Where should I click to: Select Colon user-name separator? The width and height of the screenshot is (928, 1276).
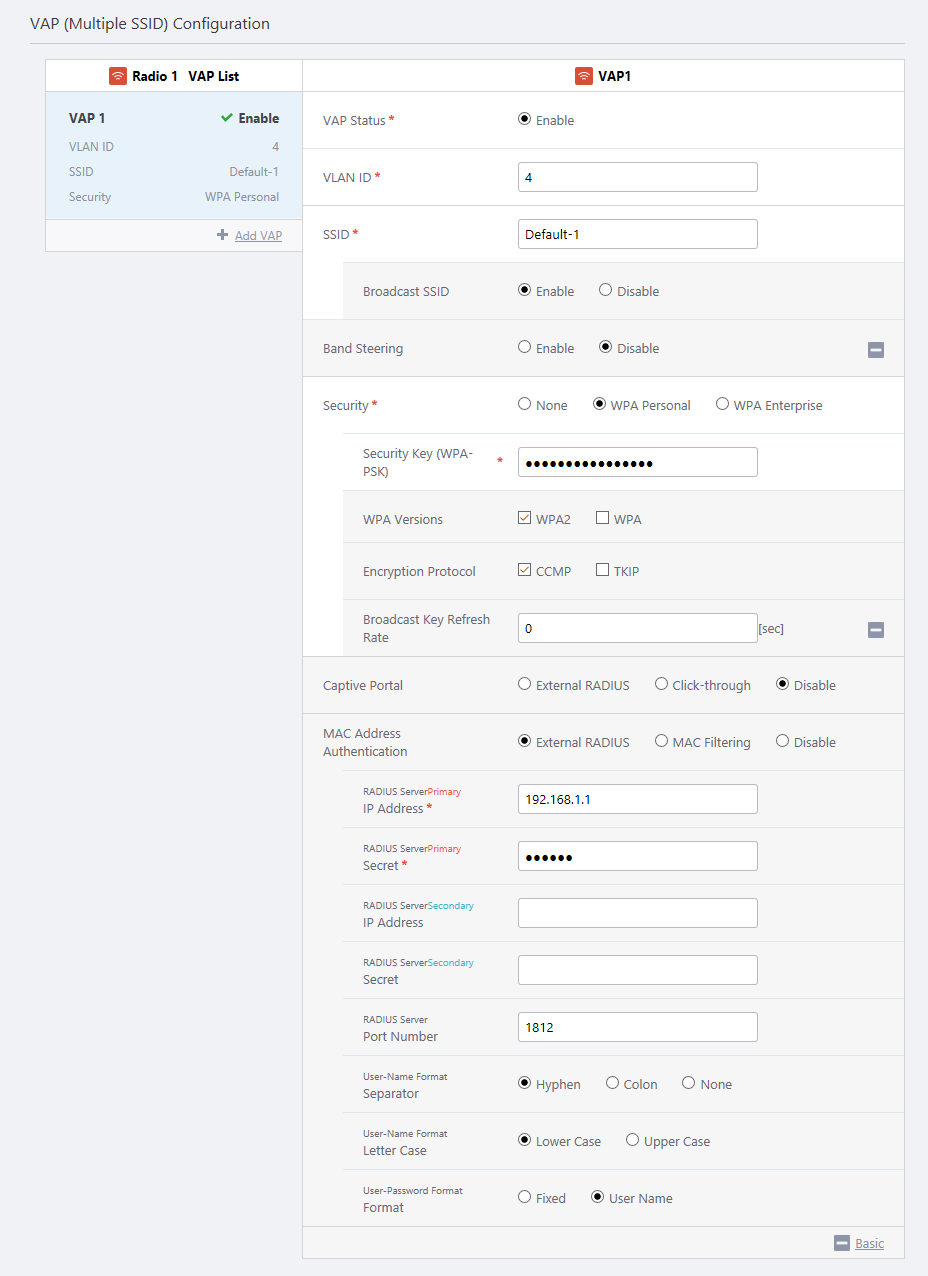point(613,1084)
